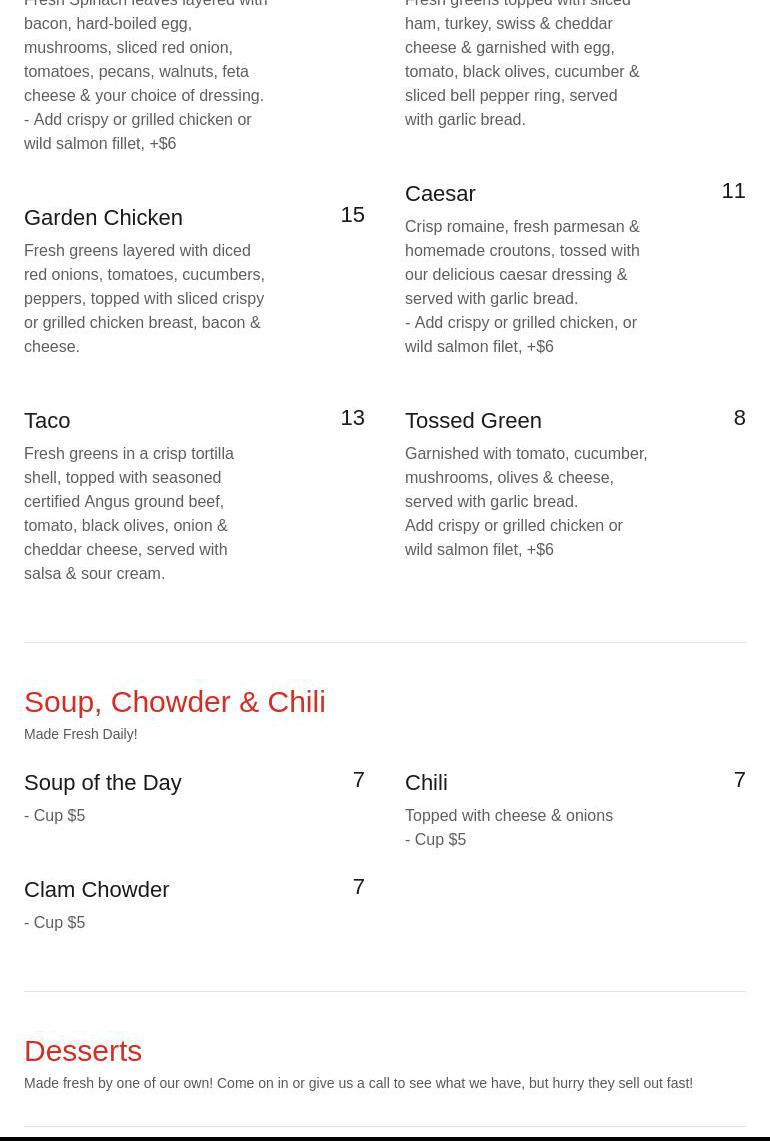Click the Garden Chicken description text
The image size is (770, 1141).
coord(144,298)
